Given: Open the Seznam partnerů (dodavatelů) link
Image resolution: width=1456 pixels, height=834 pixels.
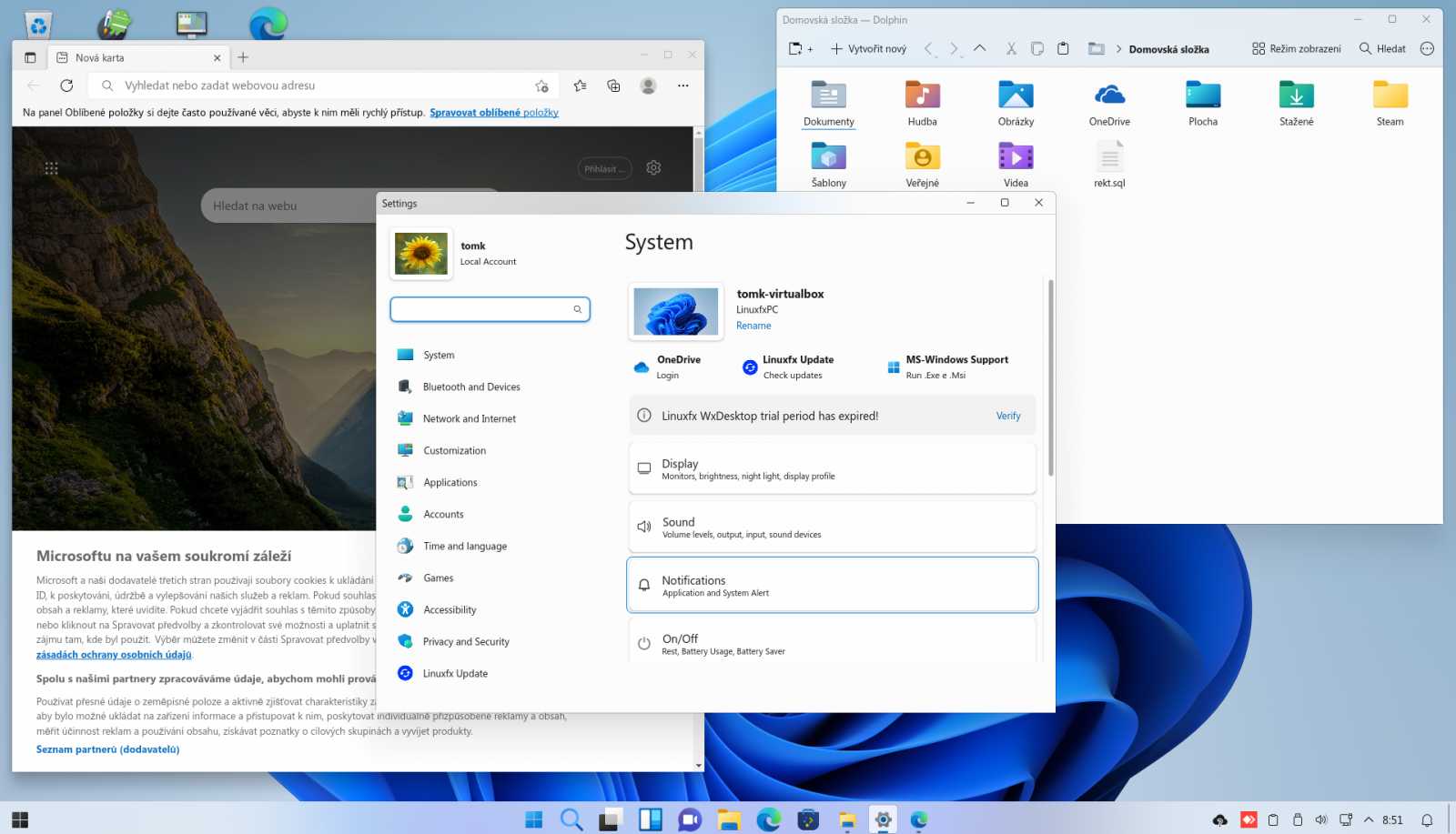Looking at the screenshot, I should [107, 749].
